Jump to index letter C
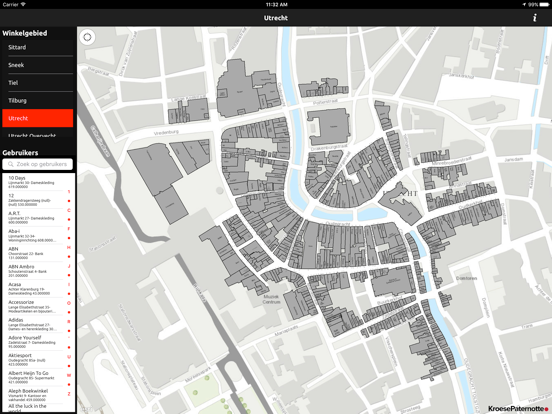552x414 pixels. 69,210
